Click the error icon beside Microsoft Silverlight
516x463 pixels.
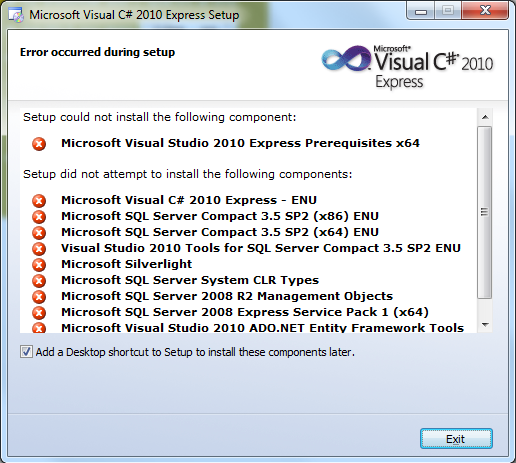(x=39, y=265)
